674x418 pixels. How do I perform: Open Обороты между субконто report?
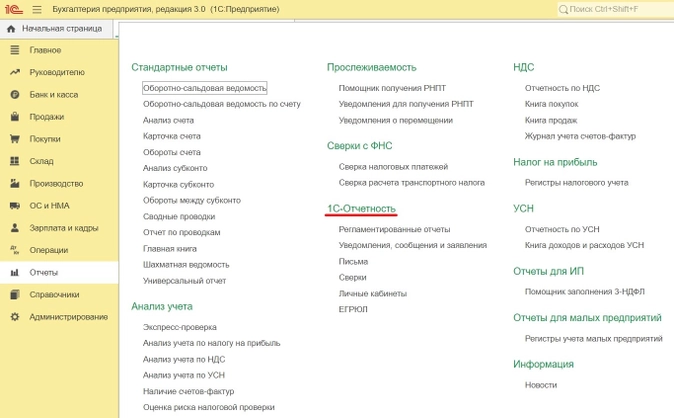coord(192,200)
